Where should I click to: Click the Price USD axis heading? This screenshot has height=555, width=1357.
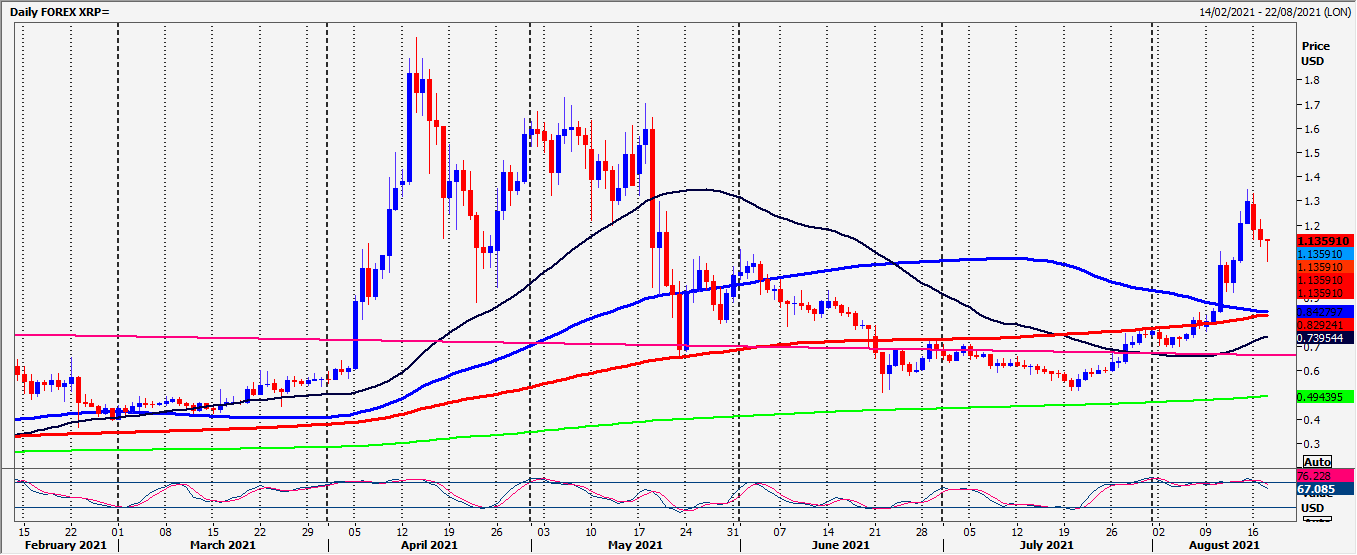[1316, 53]
